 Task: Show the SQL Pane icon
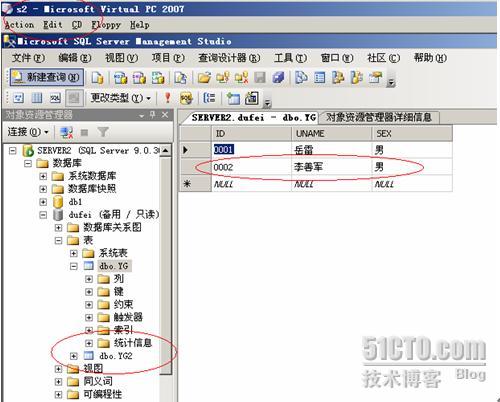tap(55, 98)
